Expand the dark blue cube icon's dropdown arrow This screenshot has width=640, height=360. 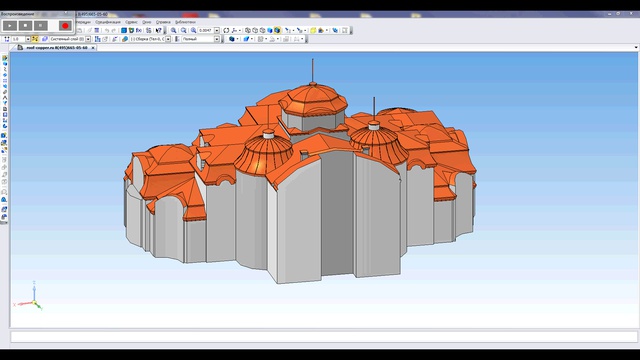point(237,39)
